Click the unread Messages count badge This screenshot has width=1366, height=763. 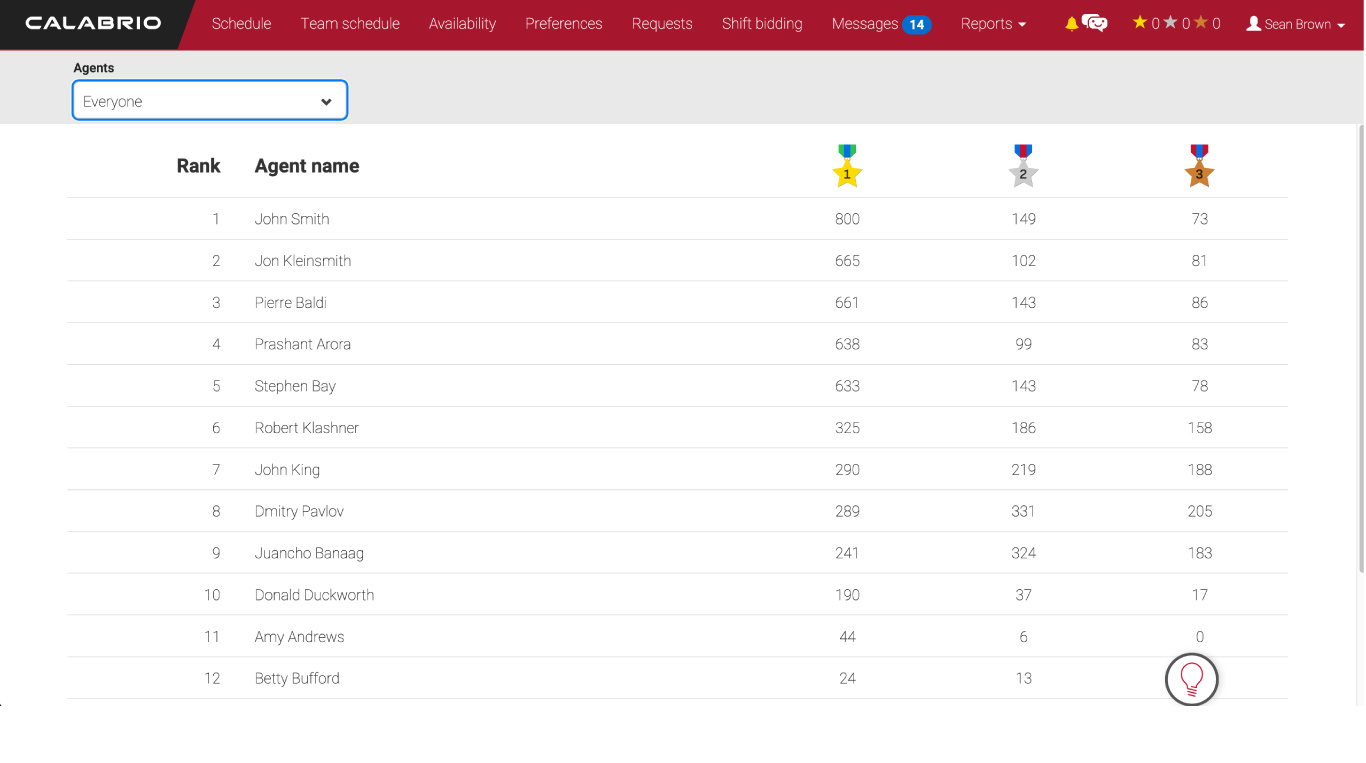click(x=916, y=24)
